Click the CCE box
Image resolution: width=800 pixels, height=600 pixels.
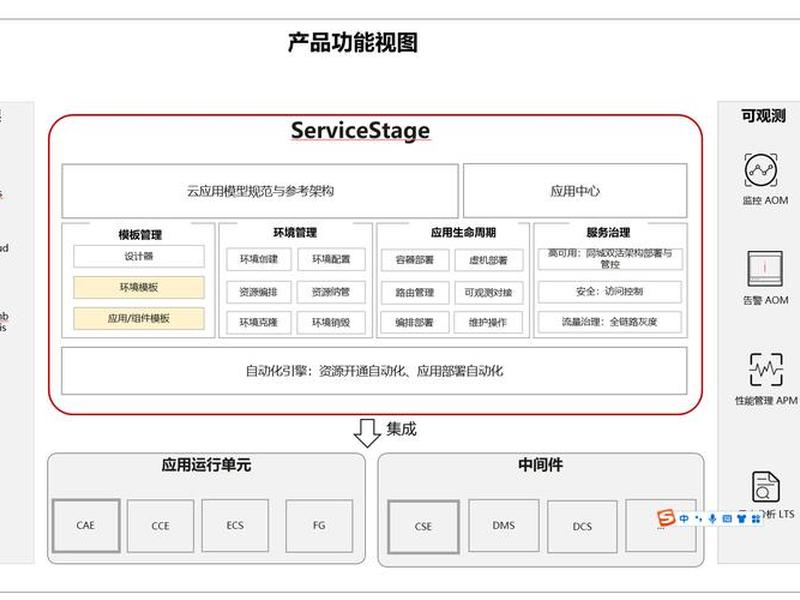pos(160,526)
